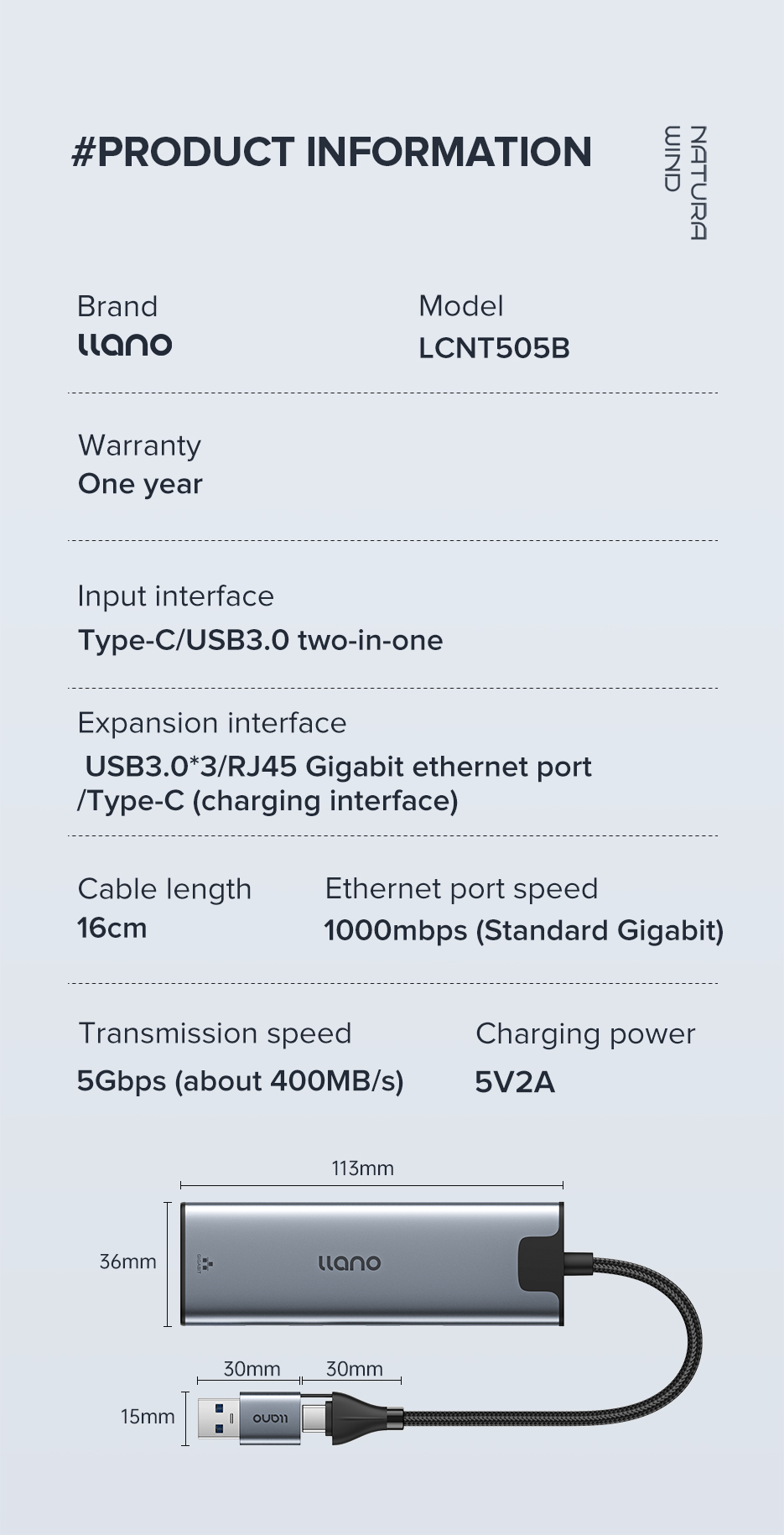Click the 5Gbps transmission speed value
784x1535 pixels.
(x=240, y=1081)
